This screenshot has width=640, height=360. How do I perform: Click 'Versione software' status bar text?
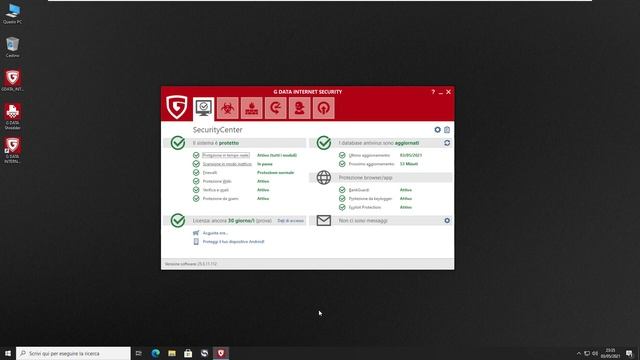tap(191, 264)
